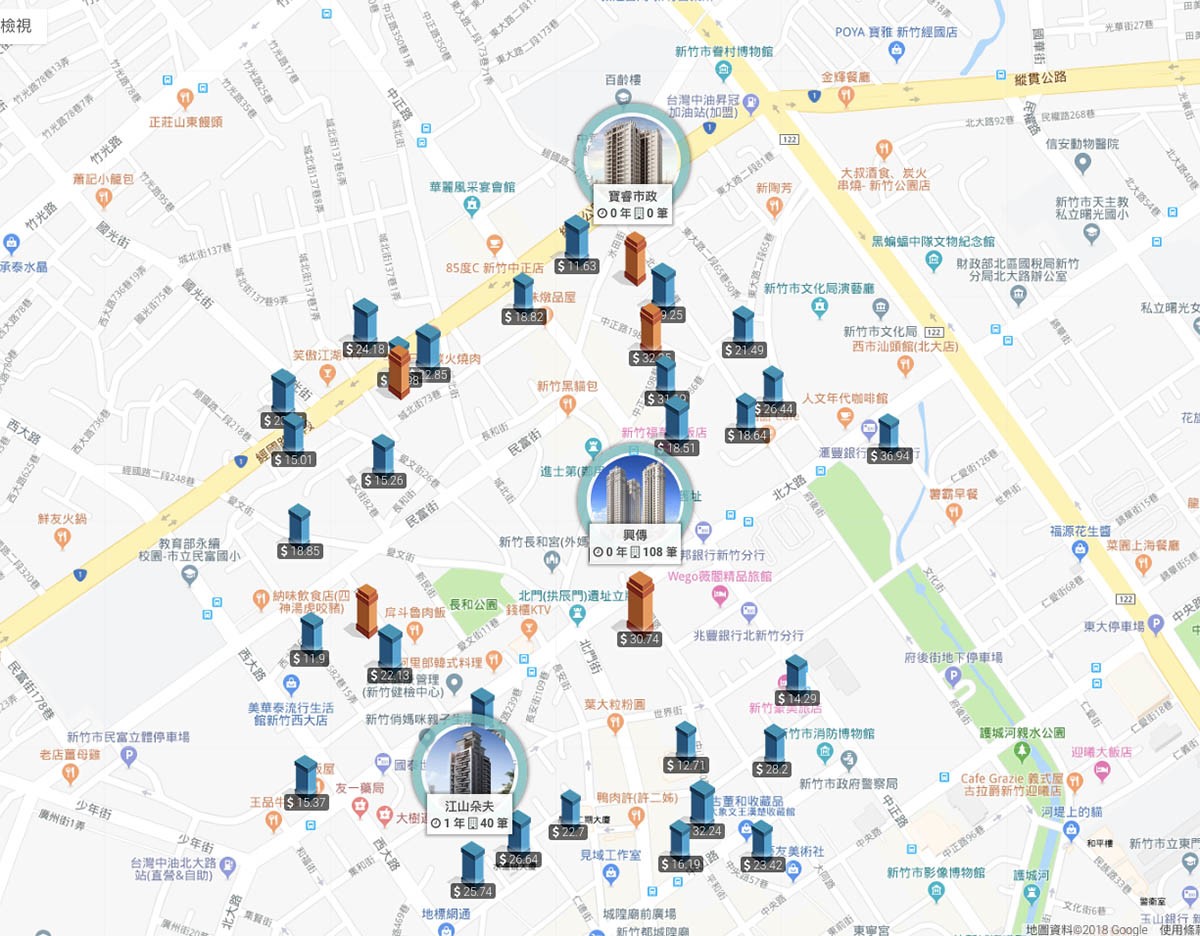Click the building marker priced 11.63
The height and width of the screenshot is (936, 1200).
click(x=577, y=246)
